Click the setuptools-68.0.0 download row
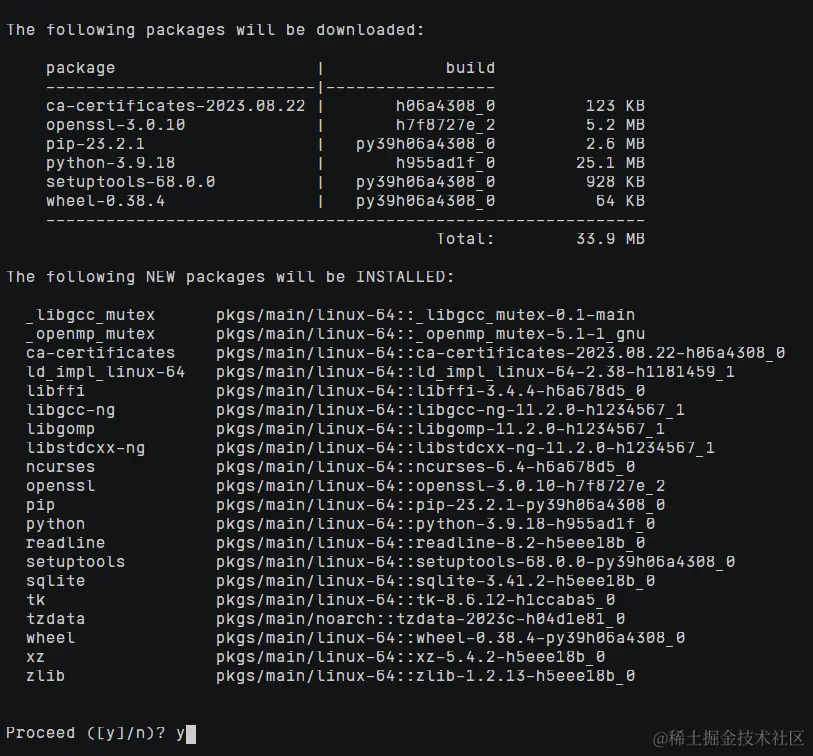The height and width of the screenshot is (756, 813). (345, 182)
